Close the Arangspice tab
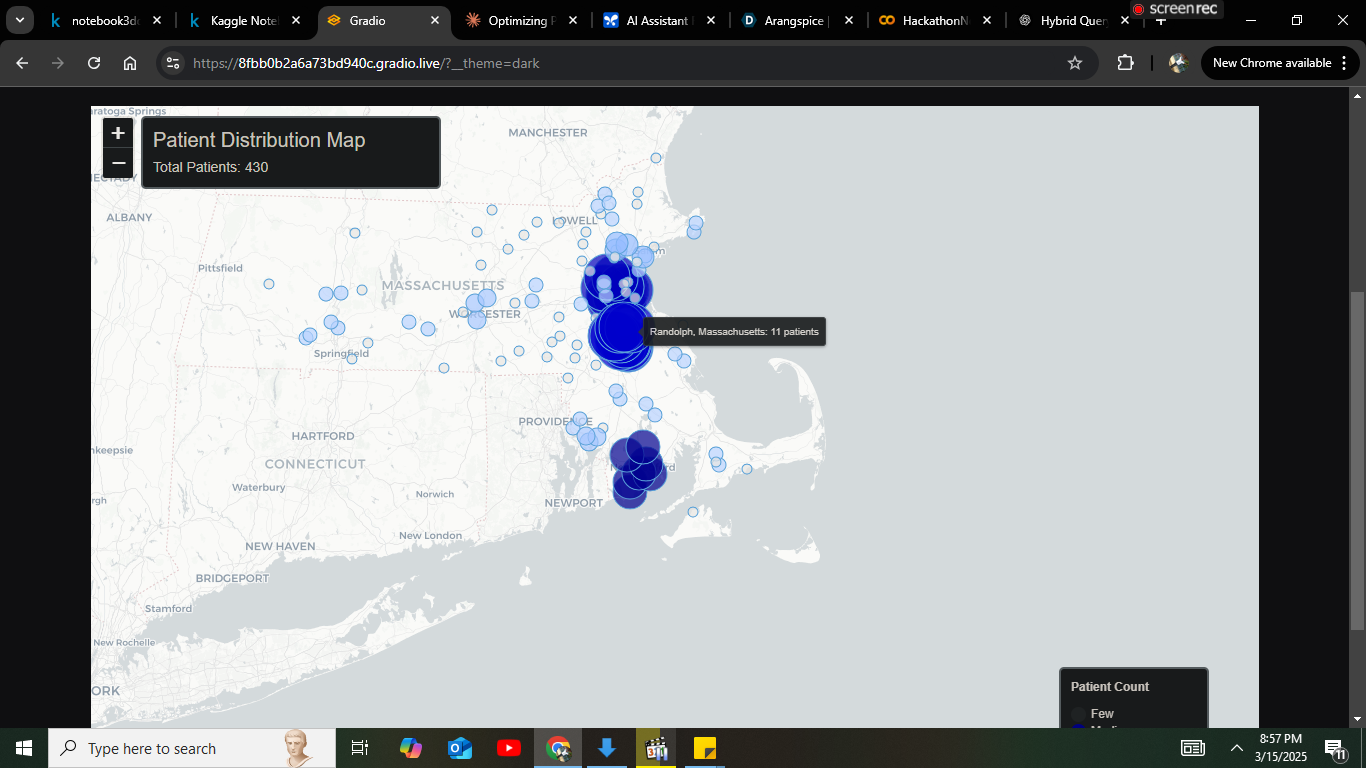This screenshot has height=768, width=1366. (848, 20)
